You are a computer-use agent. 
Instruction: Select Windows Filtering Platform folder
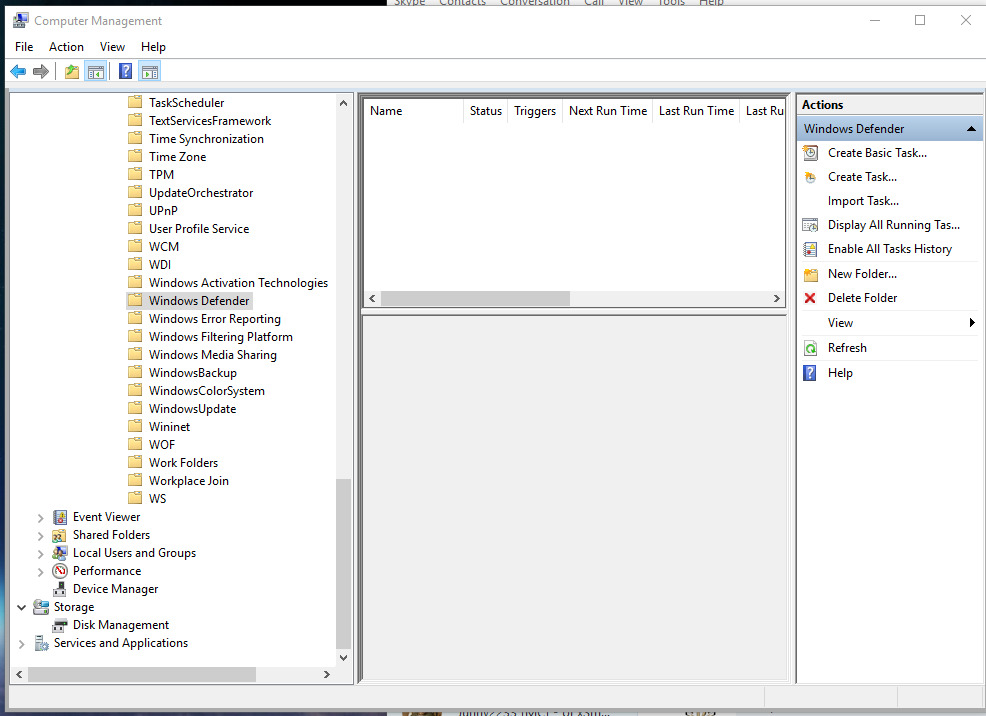point(221,337)
